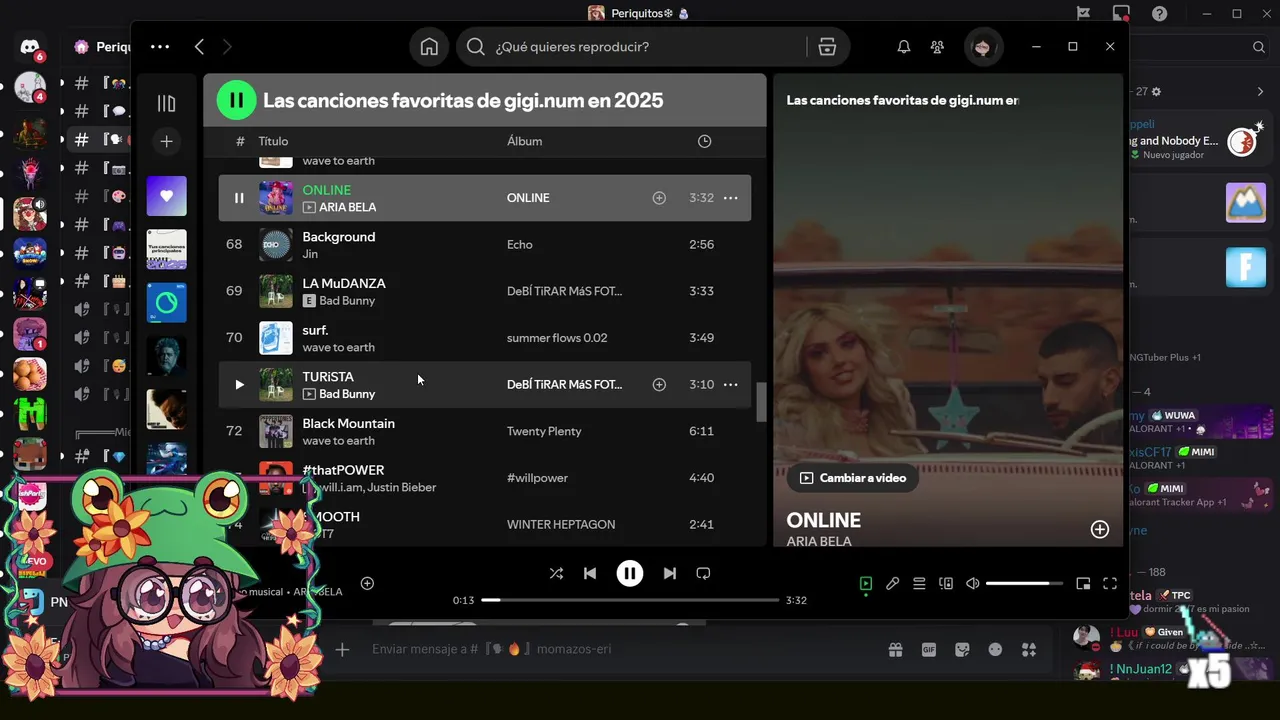Mute Spotify volume speaker icon

point(972,584)
